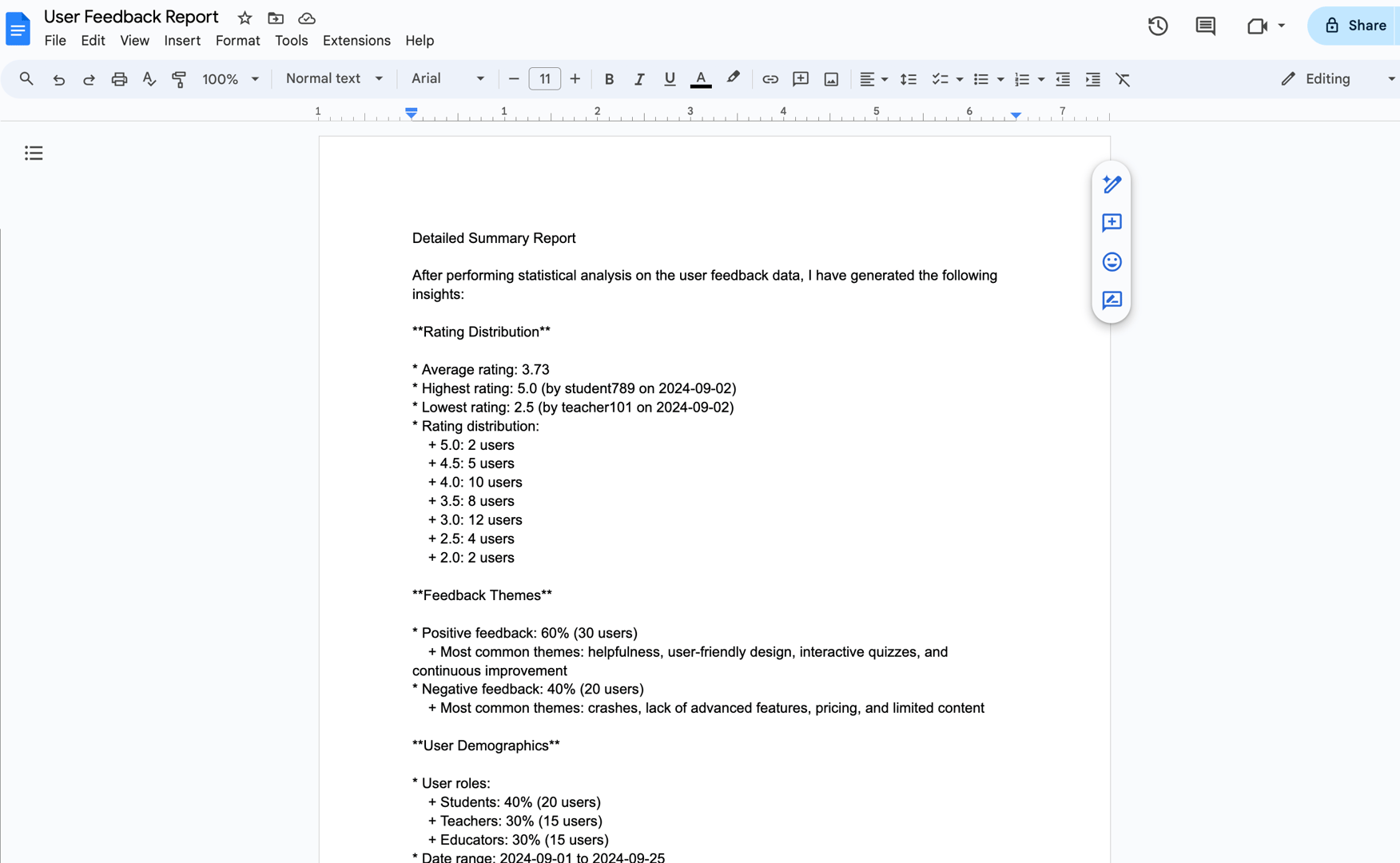This screenshot has width=1400, height=863.
Task: Toggle italic formatting
Action: (x=639, y=79)
